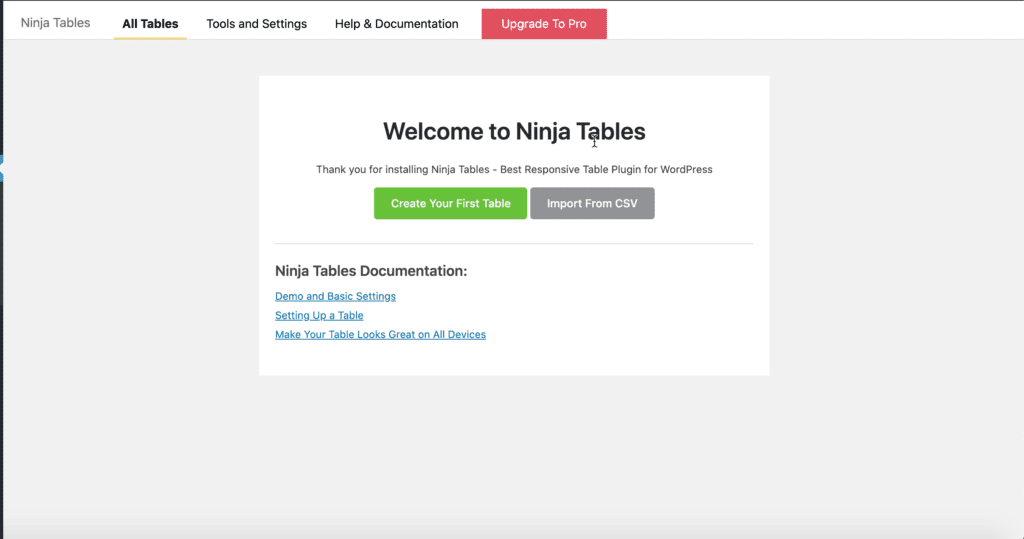The width and height of the screenshot is (1024, 539).
Task: Open Setting Up a Table link
Action: coord(319,315)
